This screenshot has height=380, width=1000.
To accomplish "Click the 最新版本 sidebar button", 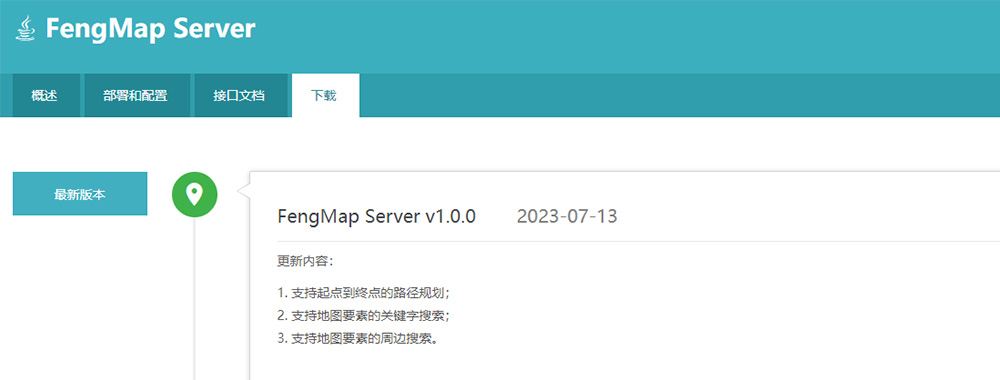I will point(80,194).
